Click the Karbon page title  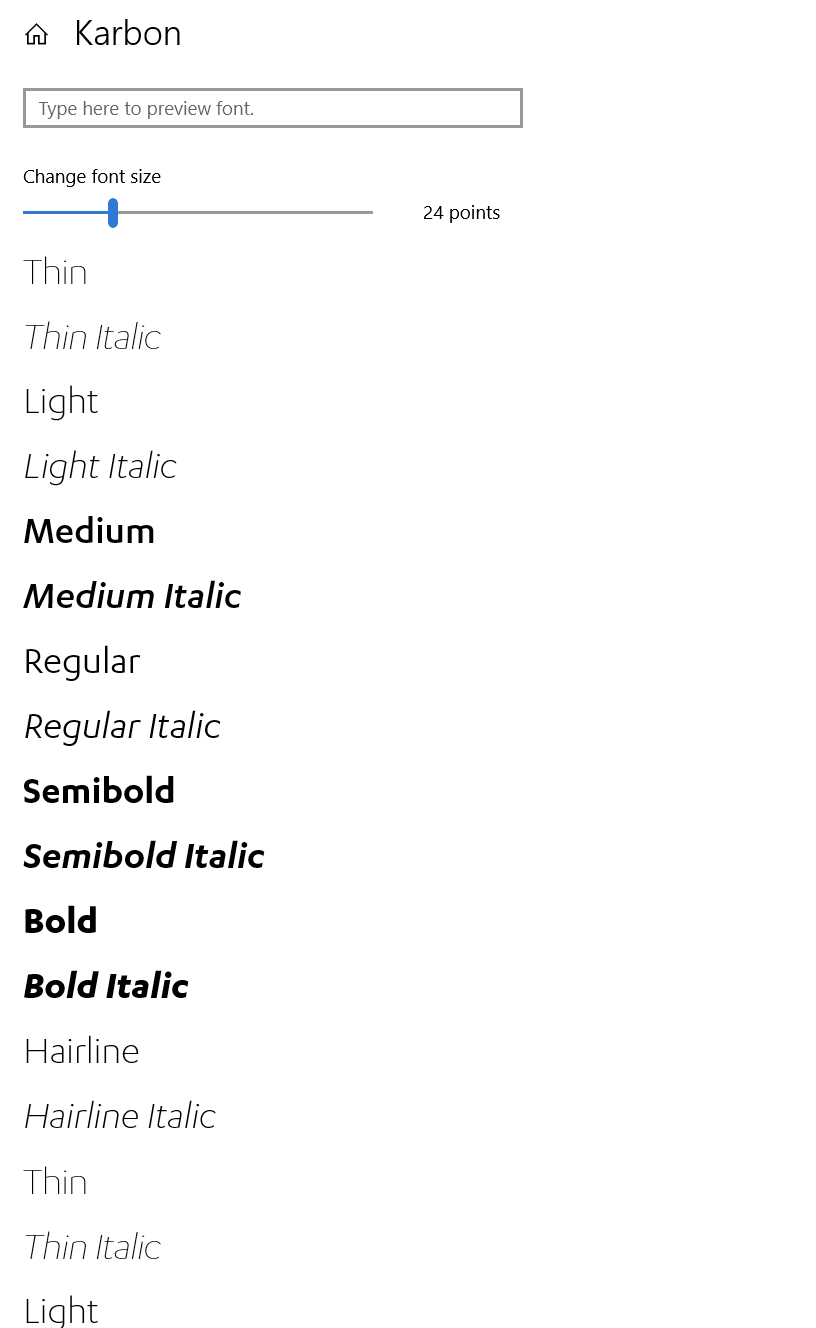tap(127, 33)
